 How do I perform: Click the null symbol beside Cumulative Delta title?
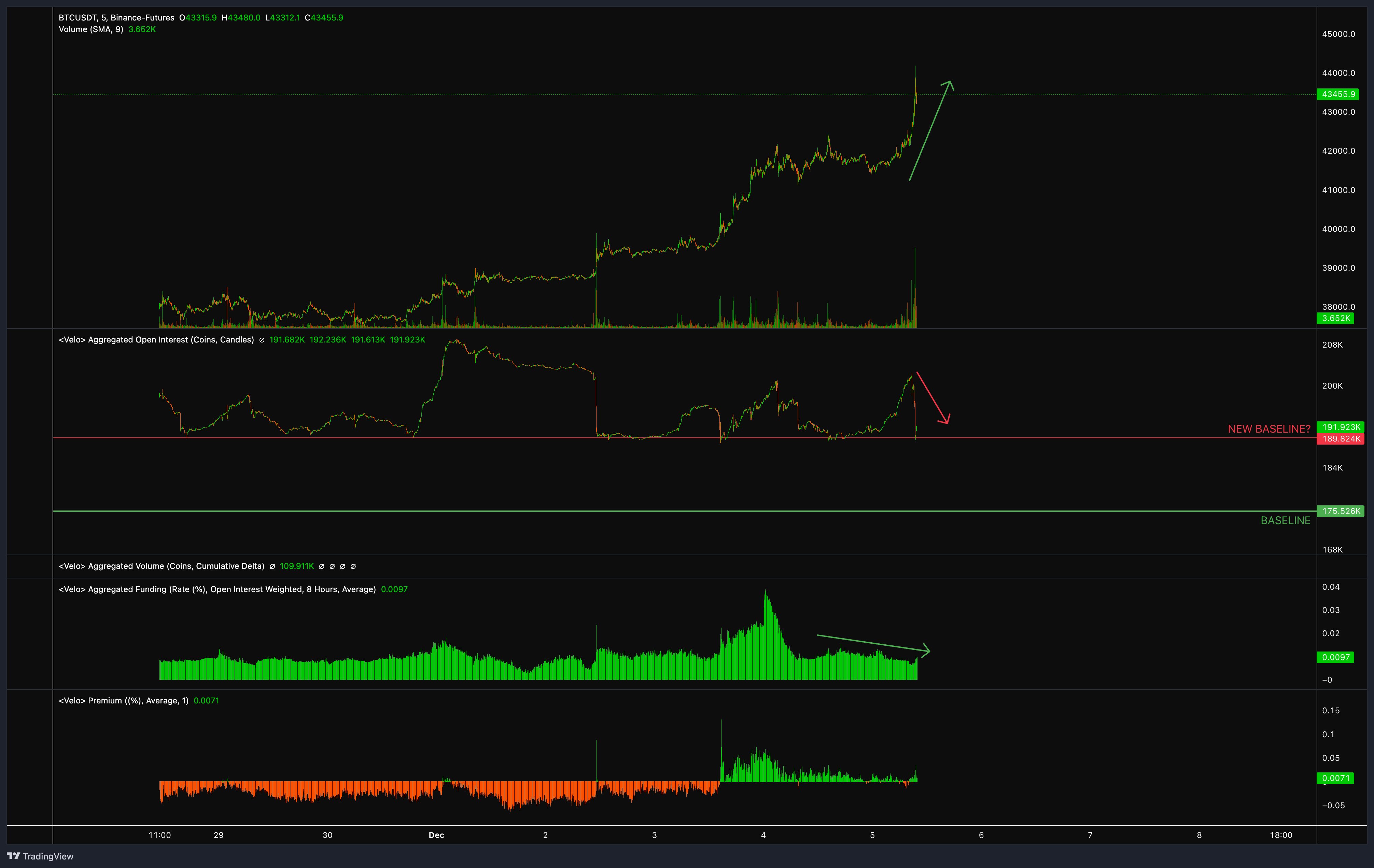click(x=272, y=567)
